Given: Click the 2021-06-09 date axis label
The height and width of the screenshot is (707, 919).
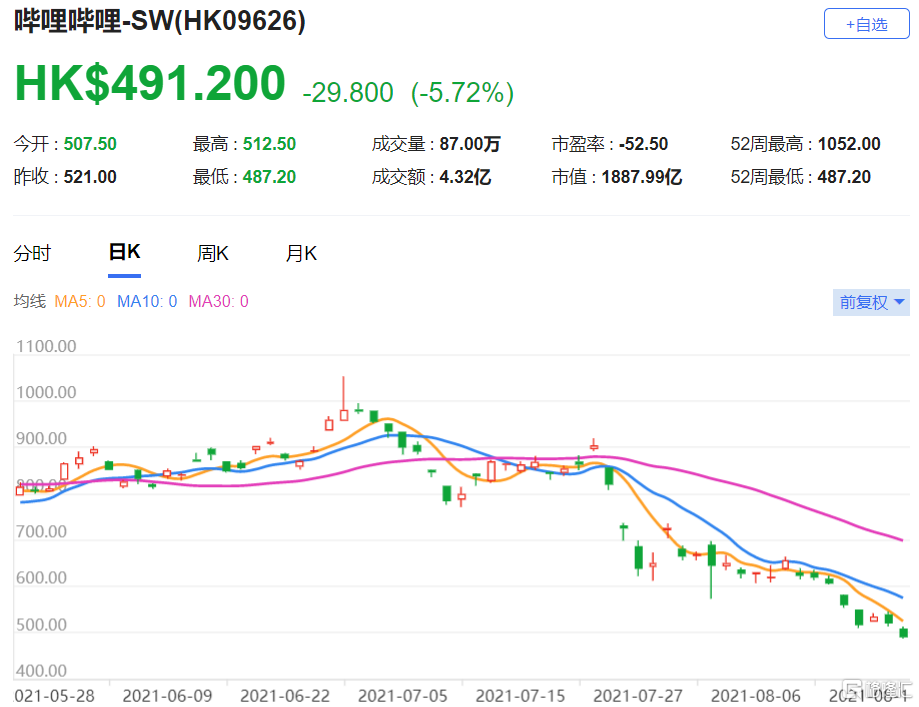Looking at the screenshot, I should pyautogui.click(x=167, y=696).
